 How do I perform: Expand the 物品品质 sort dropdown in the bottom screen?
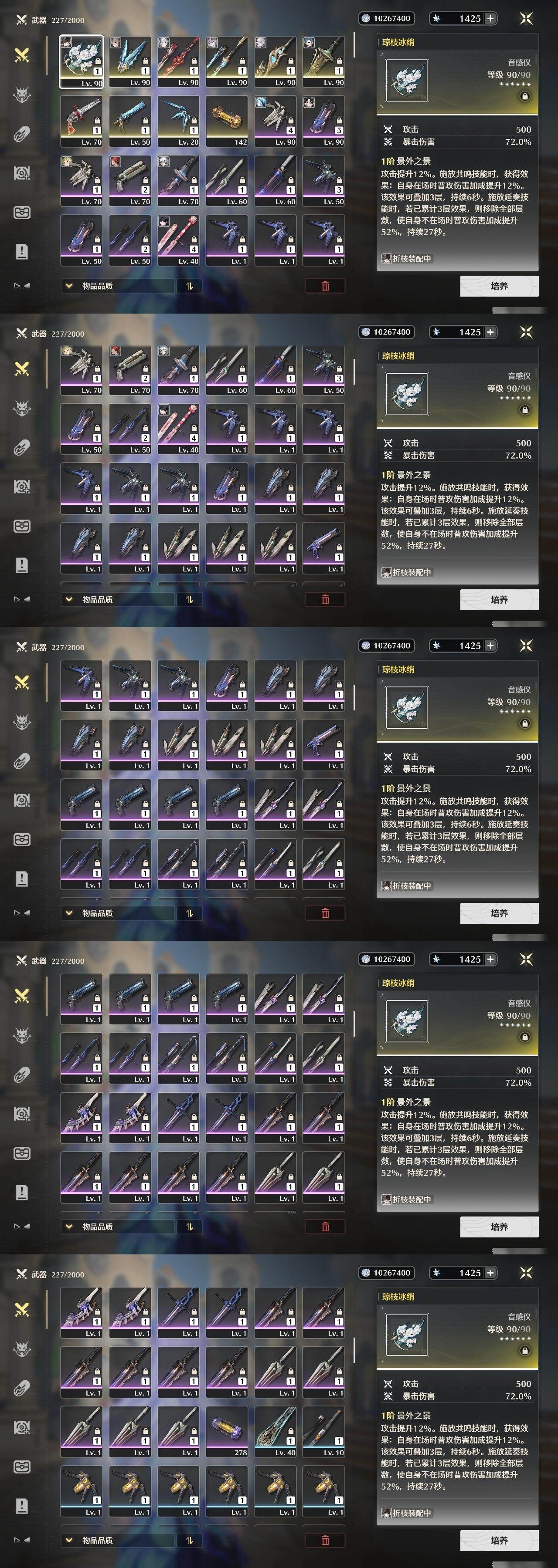pos(118,1540)
